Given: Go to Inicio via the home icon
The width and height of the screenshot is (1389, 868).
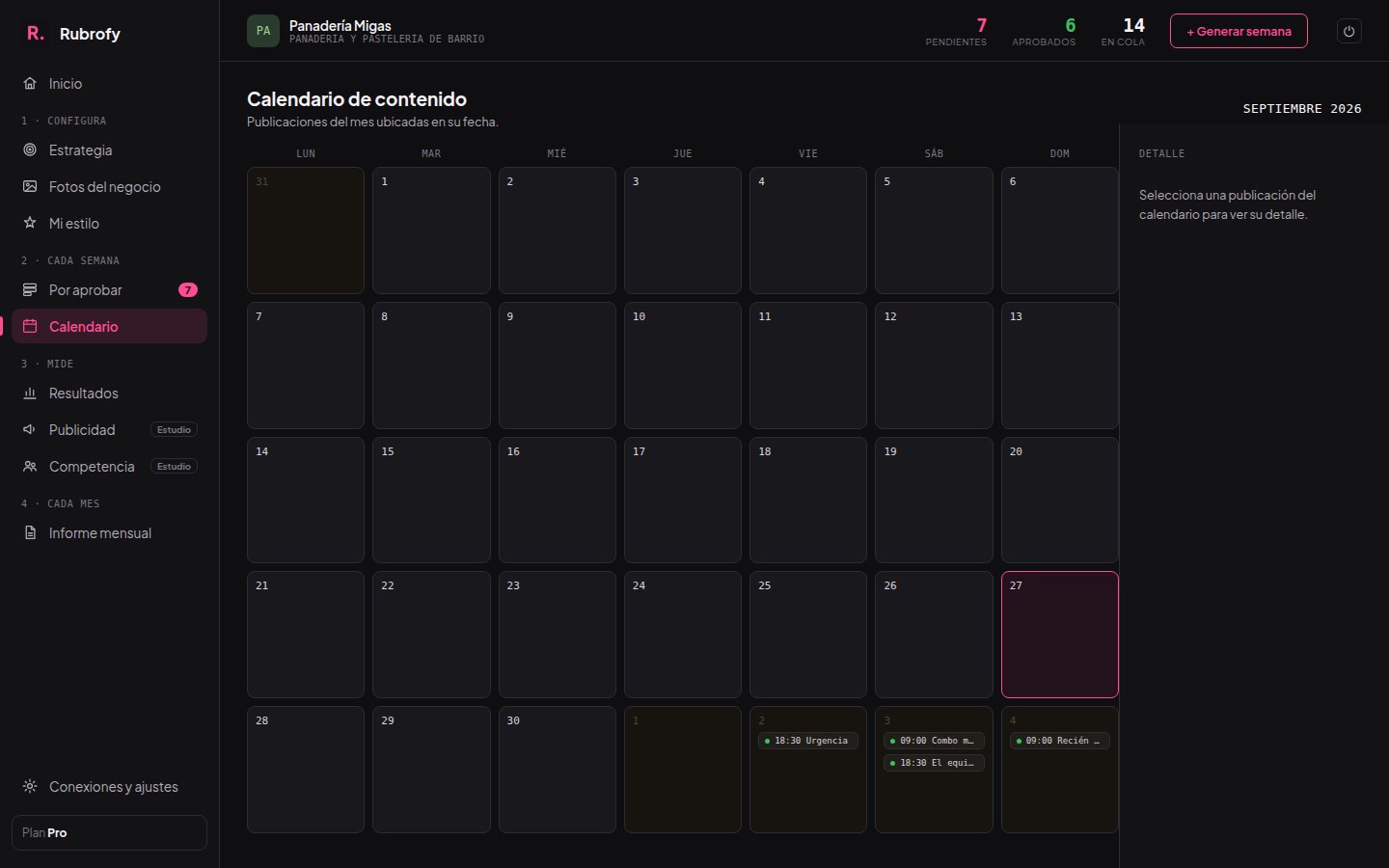Looking at the screenshot, I should (30, 84).
